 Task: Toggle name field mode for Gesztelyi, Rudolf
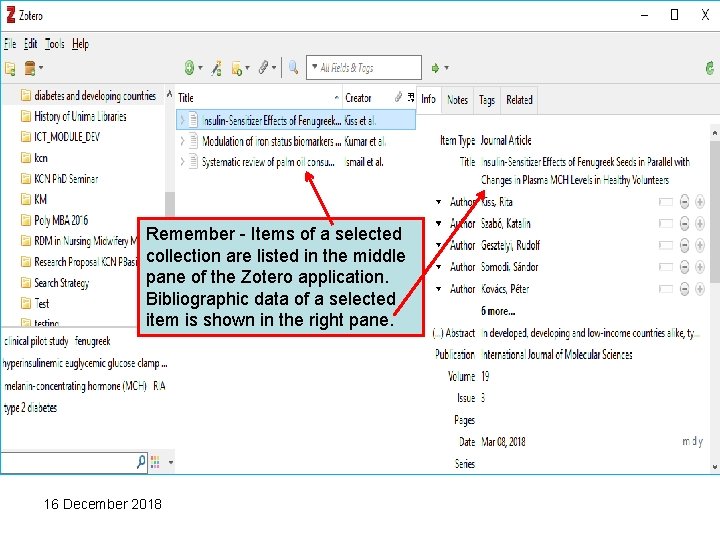tap(665, 245)
